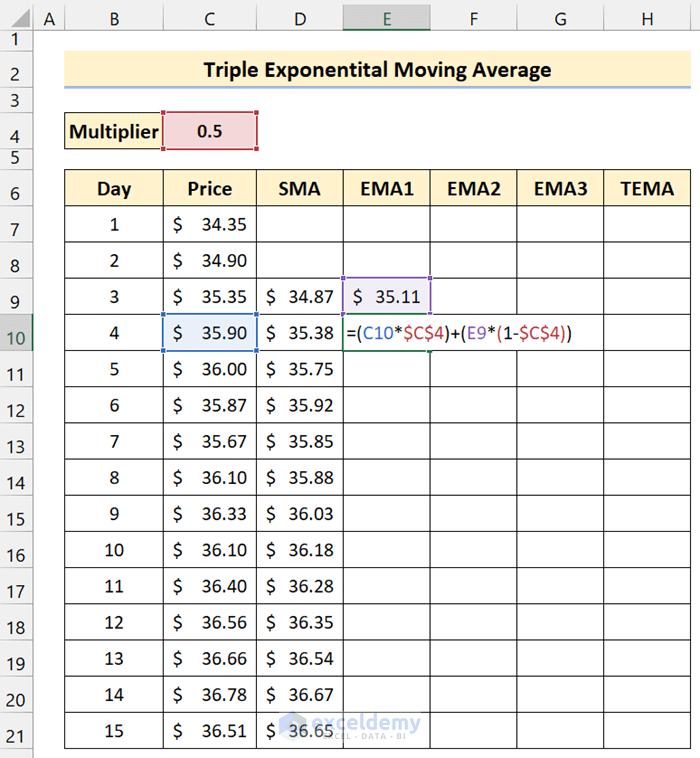Select the EMA1 cell showing $35.11
Image resolution: width=700 pixels, height=758 pixels.
pyautogui.click(x=386, y=296)
